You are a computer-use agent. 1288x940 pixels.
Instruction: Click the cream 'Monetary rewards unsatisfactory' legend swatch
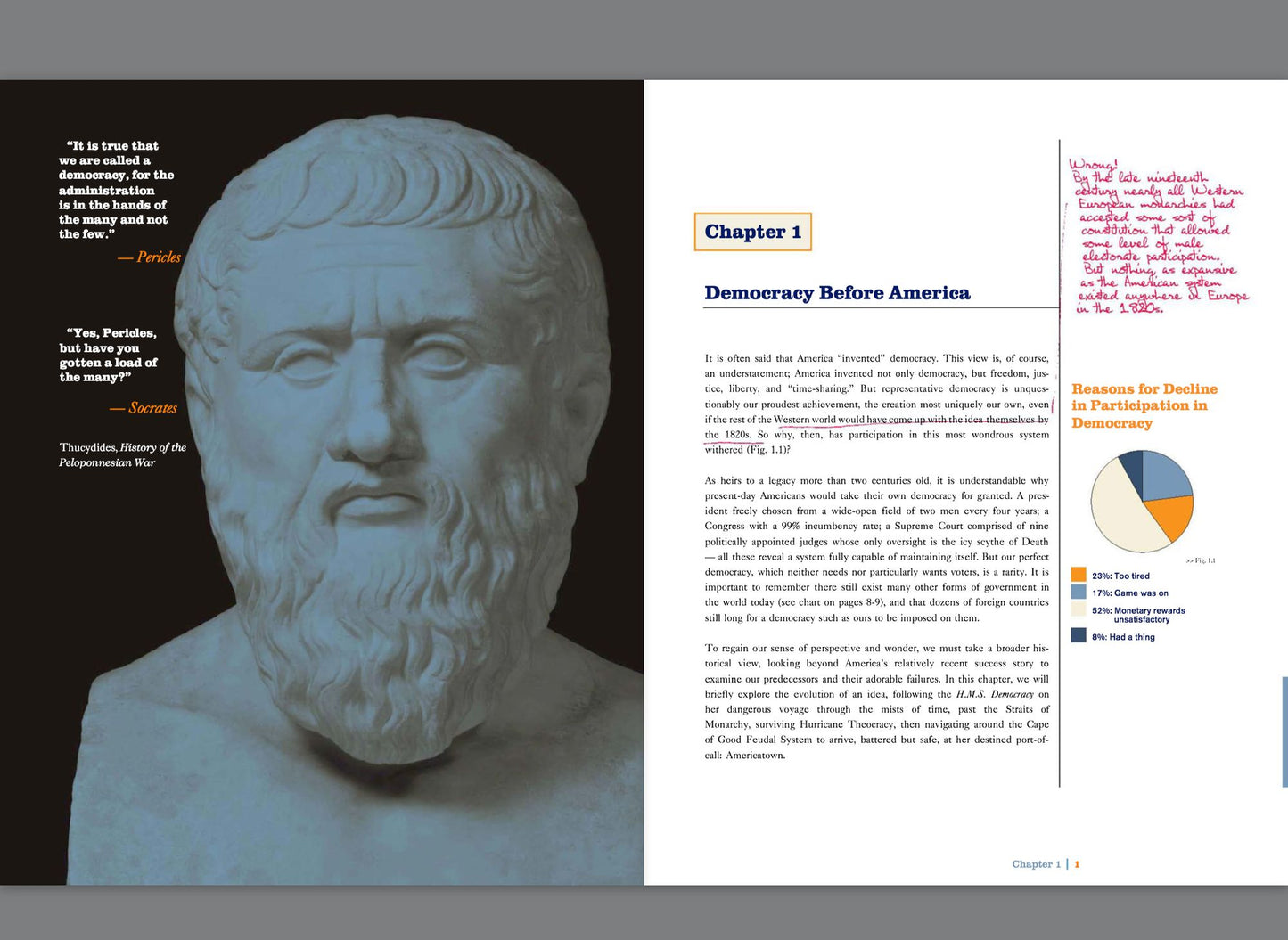(1079, 609)
